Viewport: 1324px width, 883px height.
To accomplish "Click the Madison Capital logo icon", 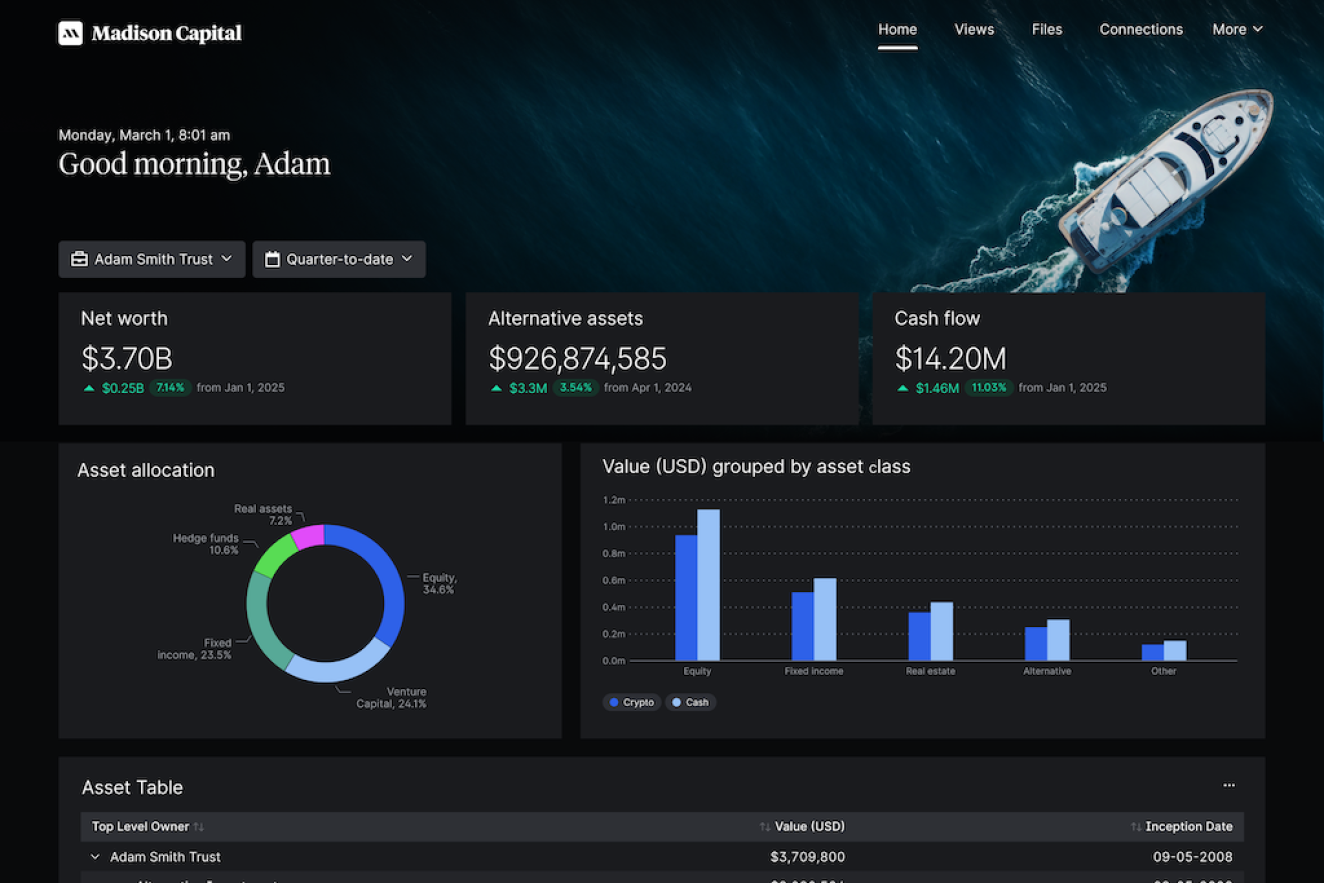I will point(70,33).
